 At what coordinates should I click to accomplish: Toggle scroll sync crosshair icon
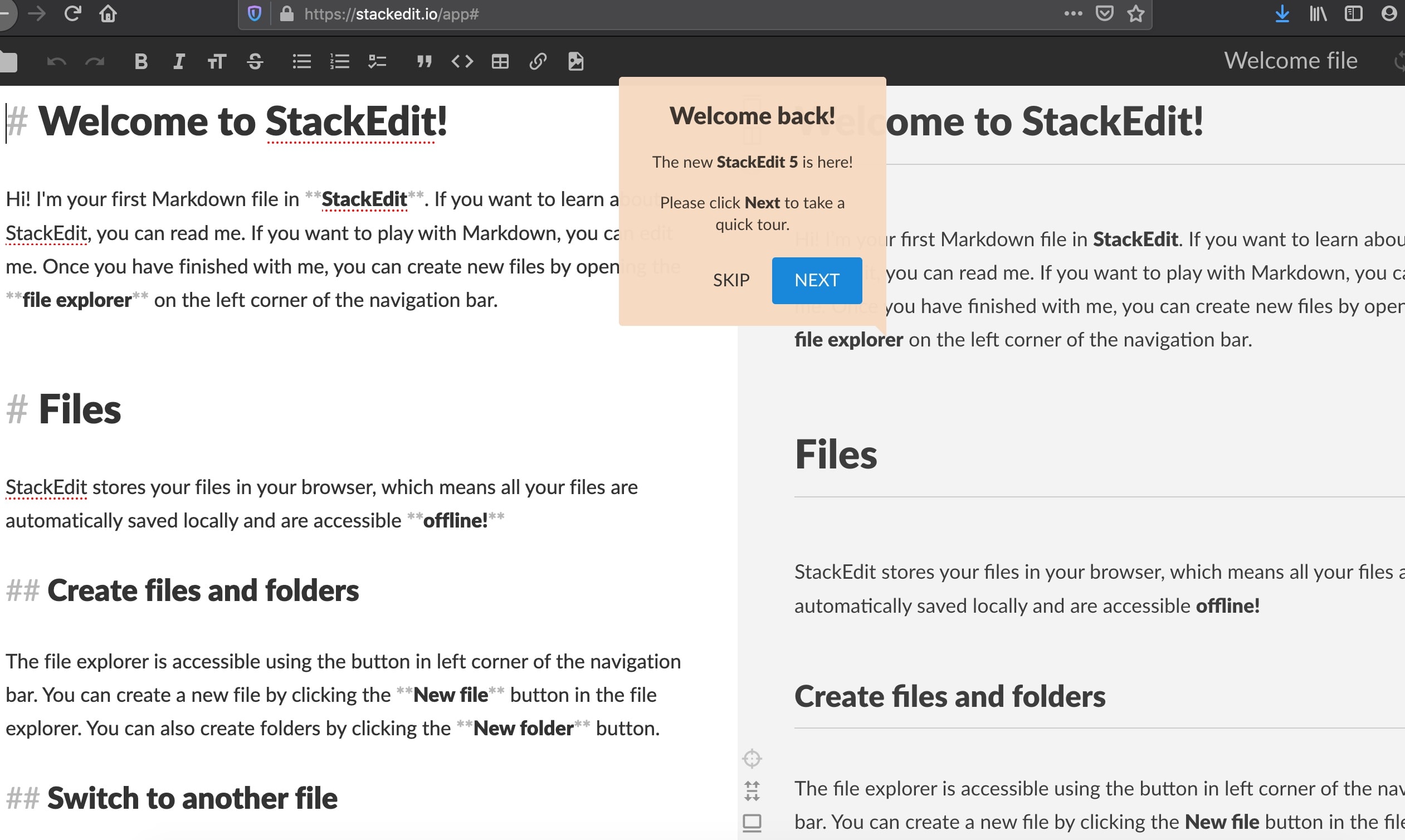[752, 759]
